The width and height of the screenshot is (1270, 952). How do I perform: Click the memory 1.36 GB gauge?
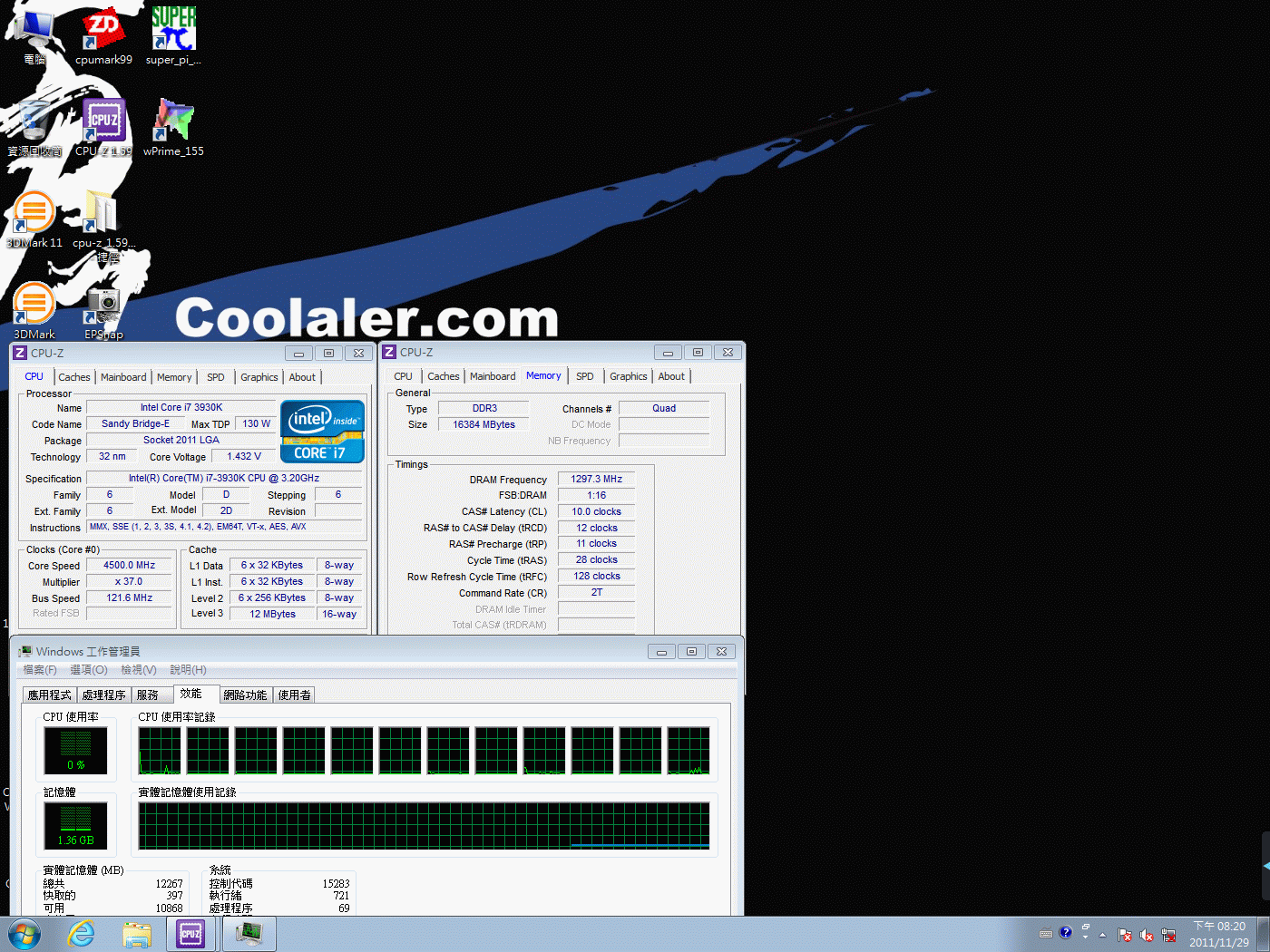pyautogui.click(x=75, y=826)
